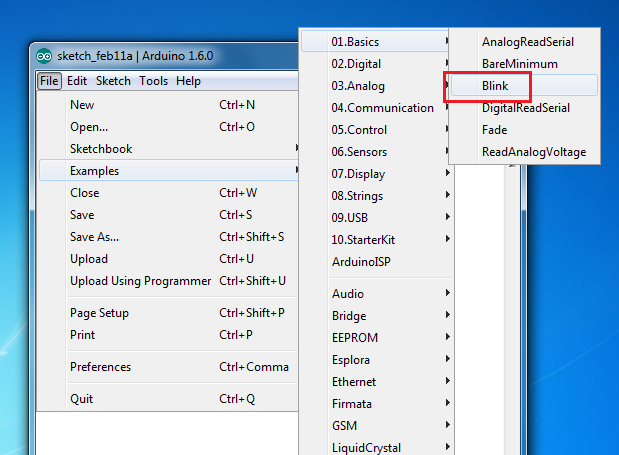This screenshot has height=455, width=619.
Task: Open the BareMinimum example sketch
Action: click(x=524, y=64)
